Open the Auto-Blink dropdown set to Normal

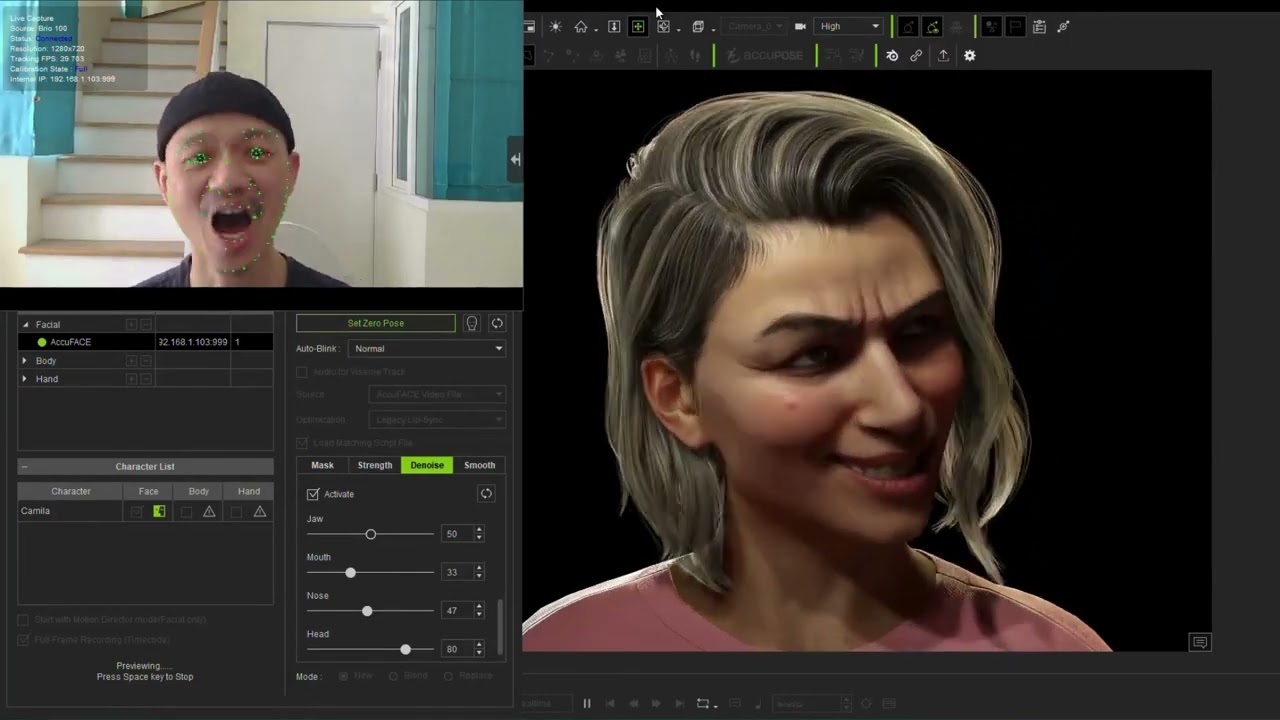[x=427, y=349]
